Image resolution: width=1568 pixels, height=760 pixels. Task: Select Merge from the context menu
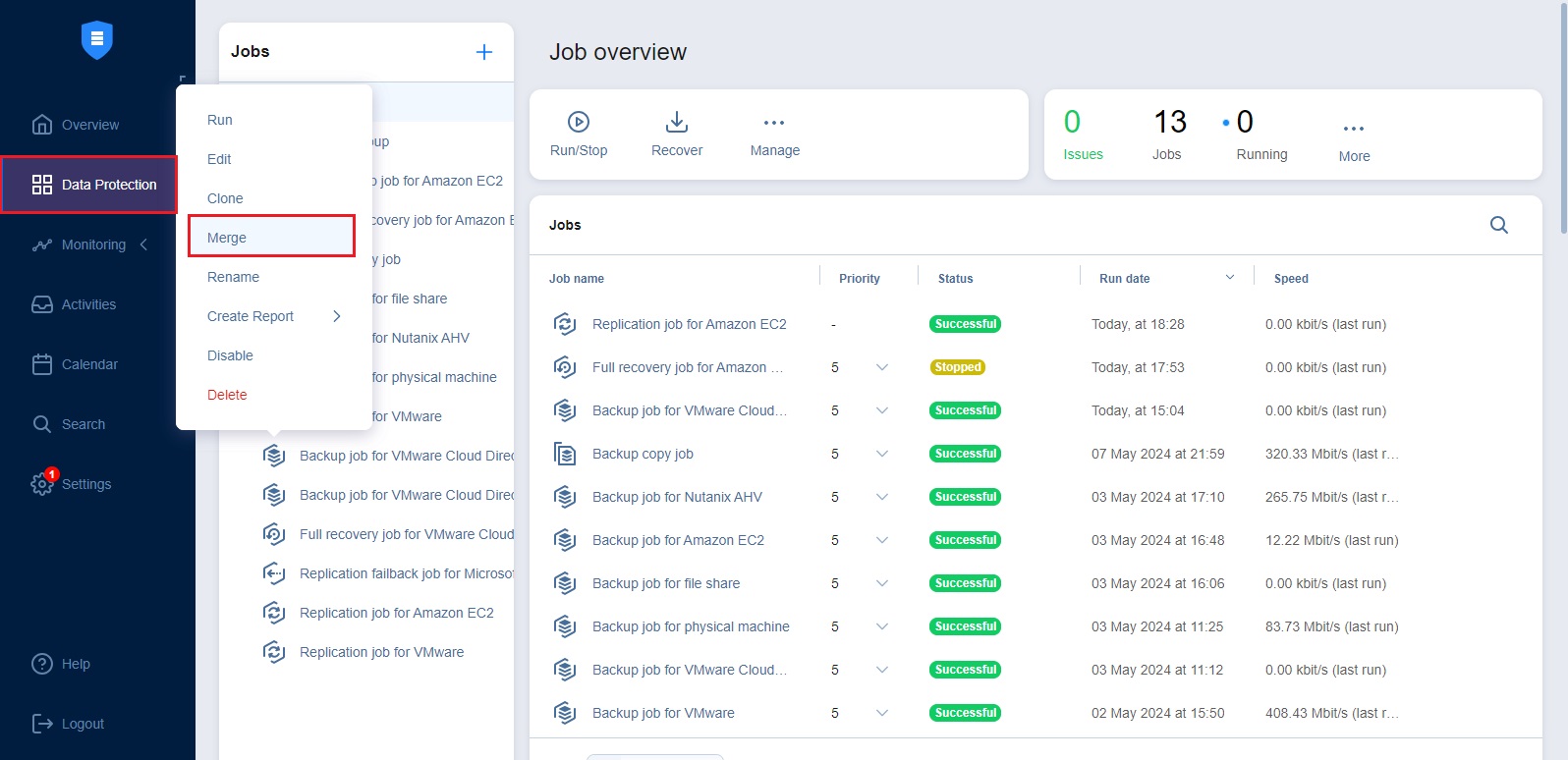point(227,238)
